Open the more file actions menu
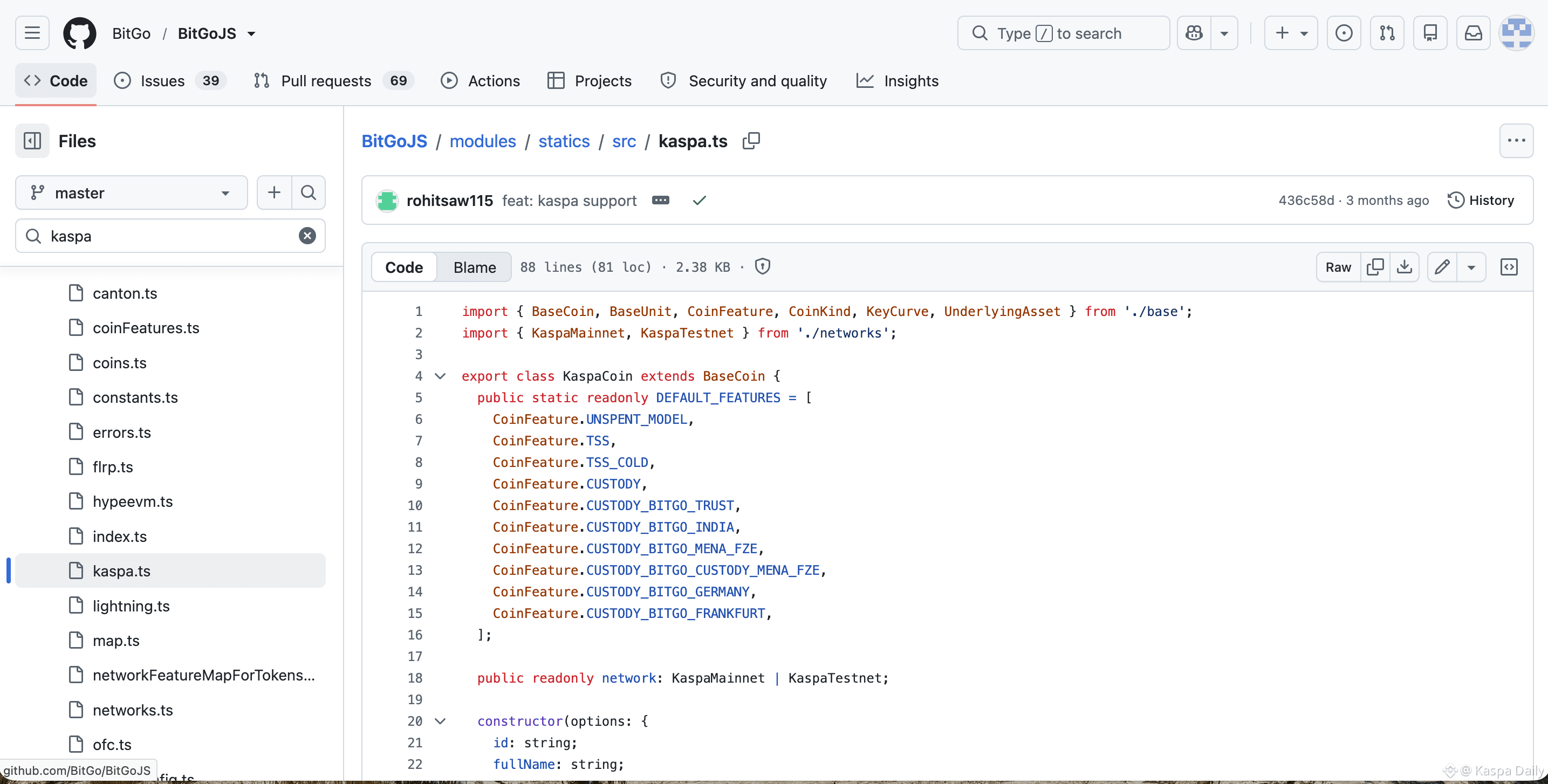Image resolution: width=1548 pixels, height=784 pixels. 1516,141
